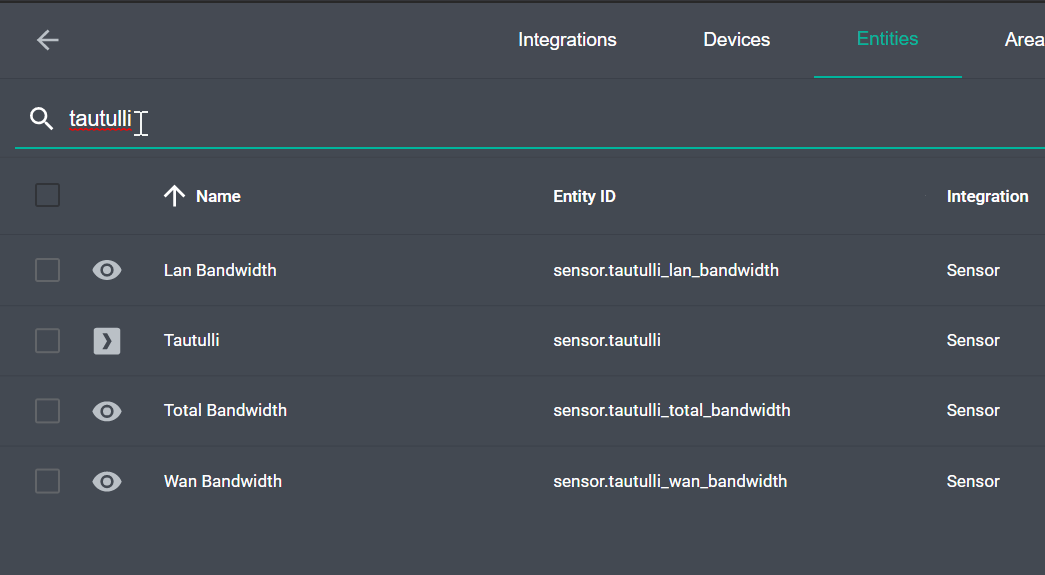Screen dimensions: 1045x575
Task: Open the Lan Bandwidth entity name
Action: pyautogui.click(x=220, y=270)
